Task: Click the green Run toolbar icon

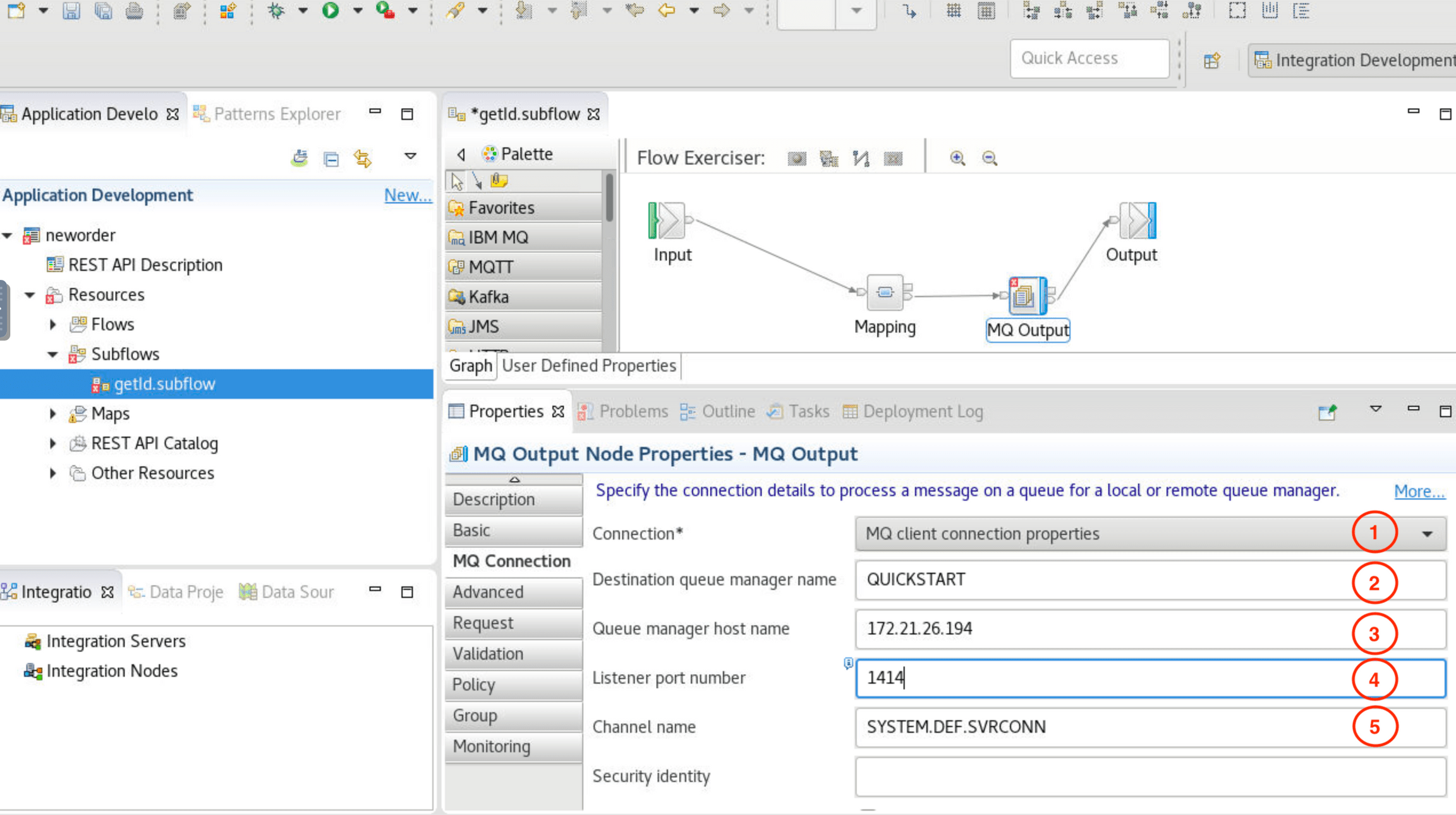Action: coord(331,11)
